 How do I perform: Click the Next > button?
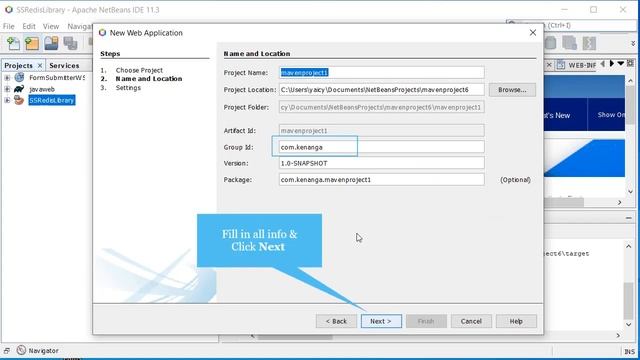[x=381, y=321]
